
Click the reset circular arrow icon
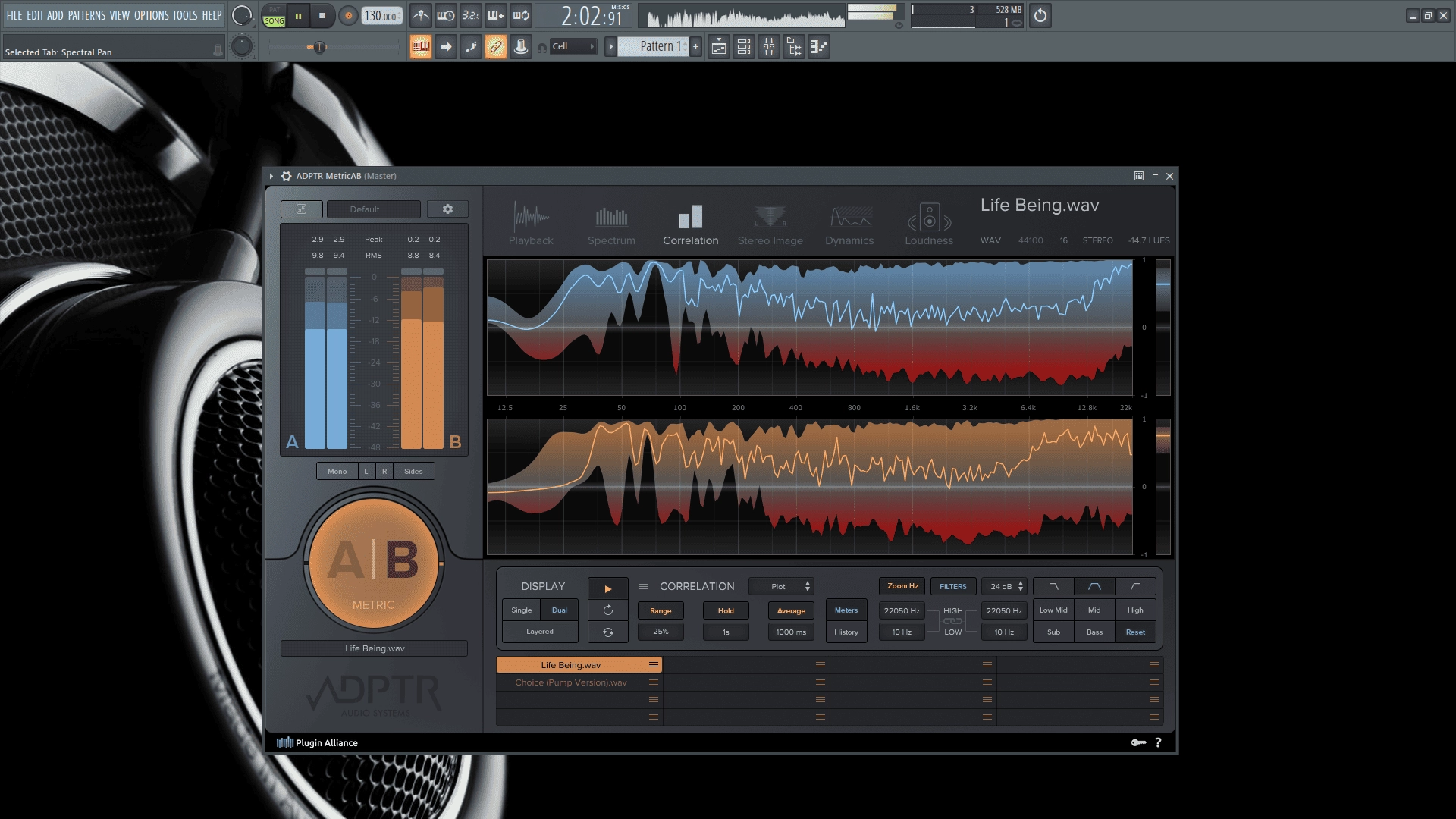pyautogui.click(x=607, y=610)
